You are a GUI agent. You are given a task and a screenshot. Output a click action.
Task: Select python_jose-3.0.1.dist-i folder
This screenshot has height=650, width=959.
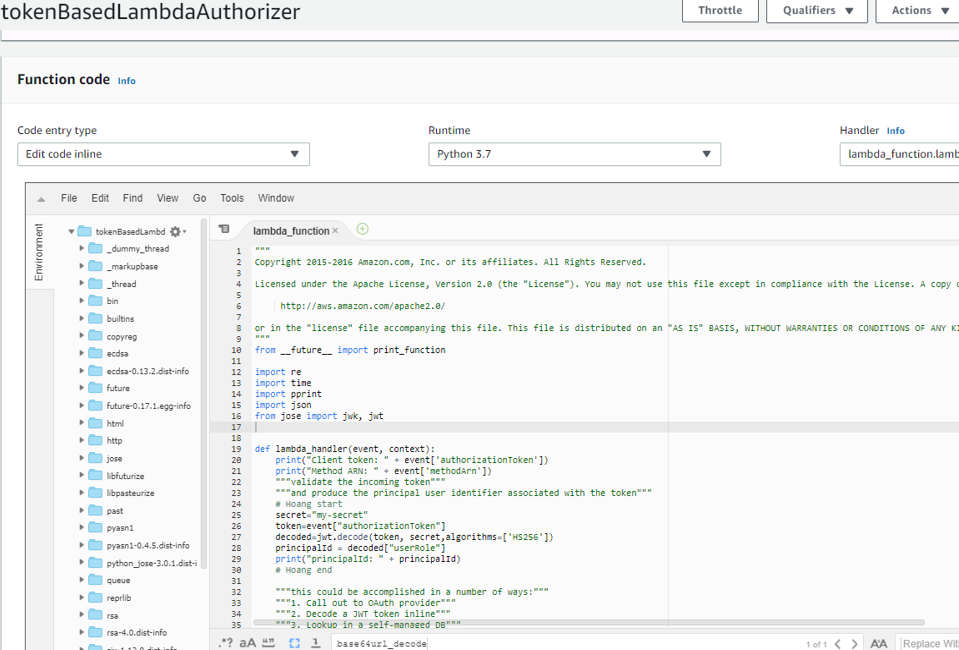[x=152, y=563]
